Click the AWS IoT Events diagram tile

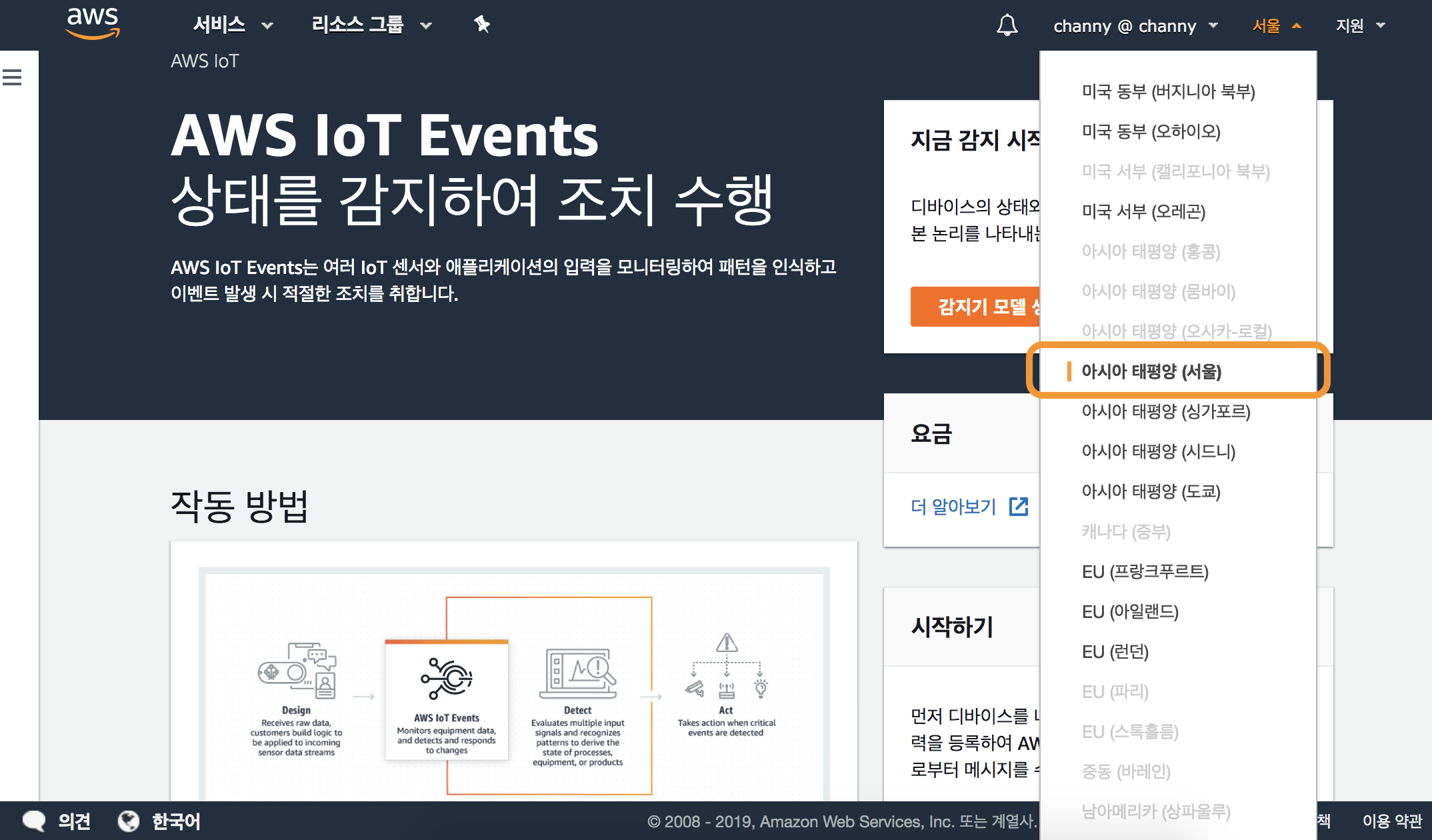click(447, 699)
